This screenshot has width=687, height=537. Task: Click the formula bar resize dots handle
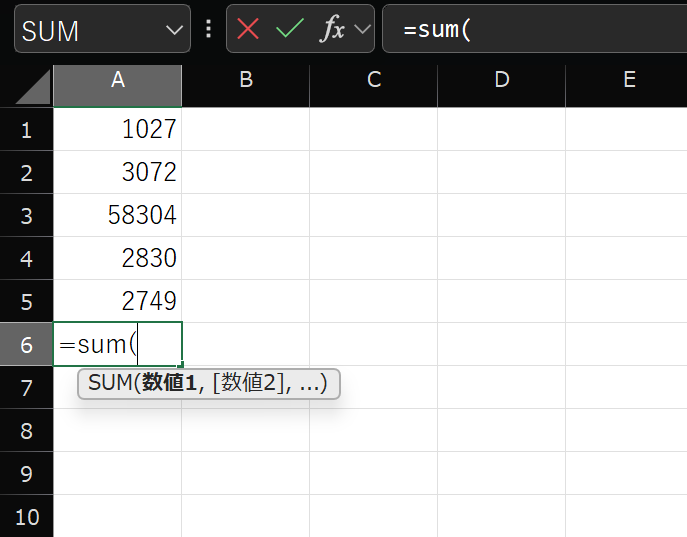[x=209, y=29]
